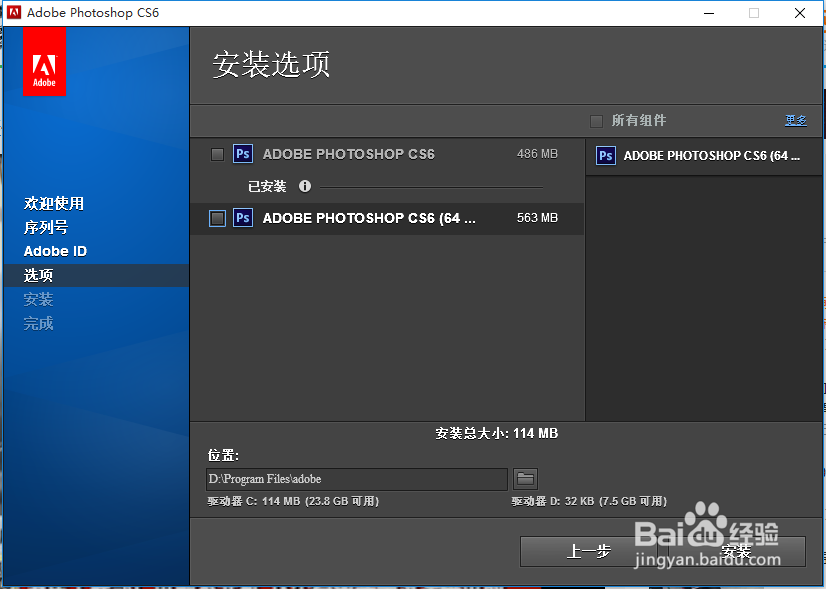
Task: Select the ADOBE PHOTOSHOP CS6 (64 ... row label
Action: pyautogui.click(x=369, y=218)
